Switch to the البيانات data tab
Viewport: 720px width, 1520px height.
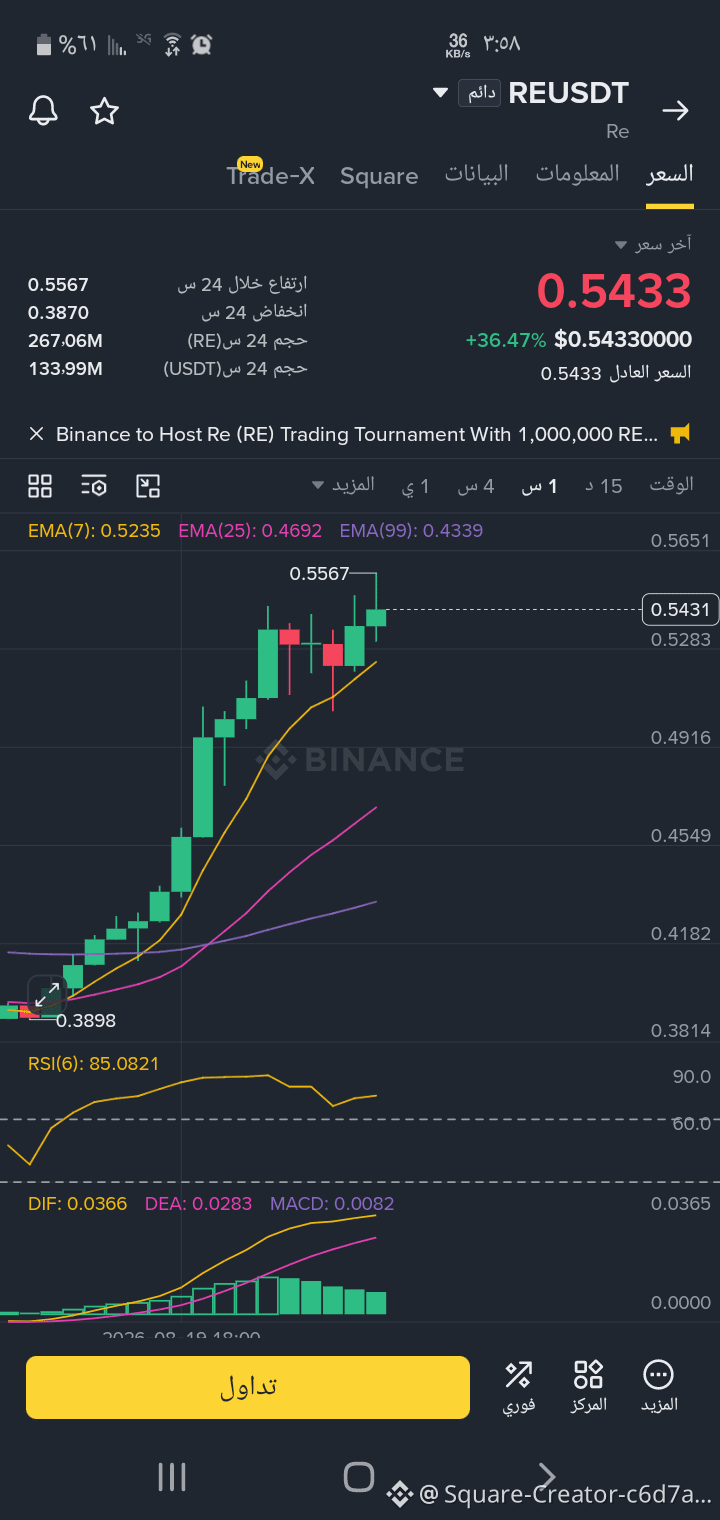tap(477, 174)
